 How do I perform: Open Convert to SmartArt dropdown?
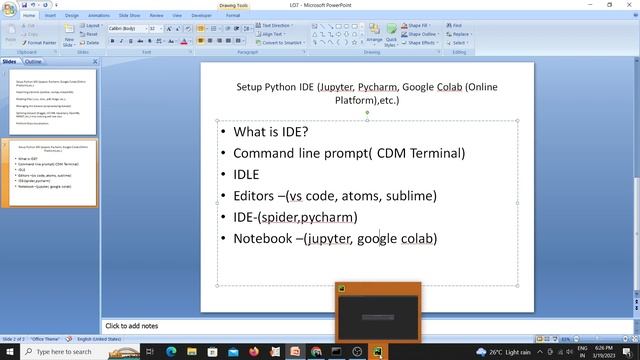tap(280, 43)
